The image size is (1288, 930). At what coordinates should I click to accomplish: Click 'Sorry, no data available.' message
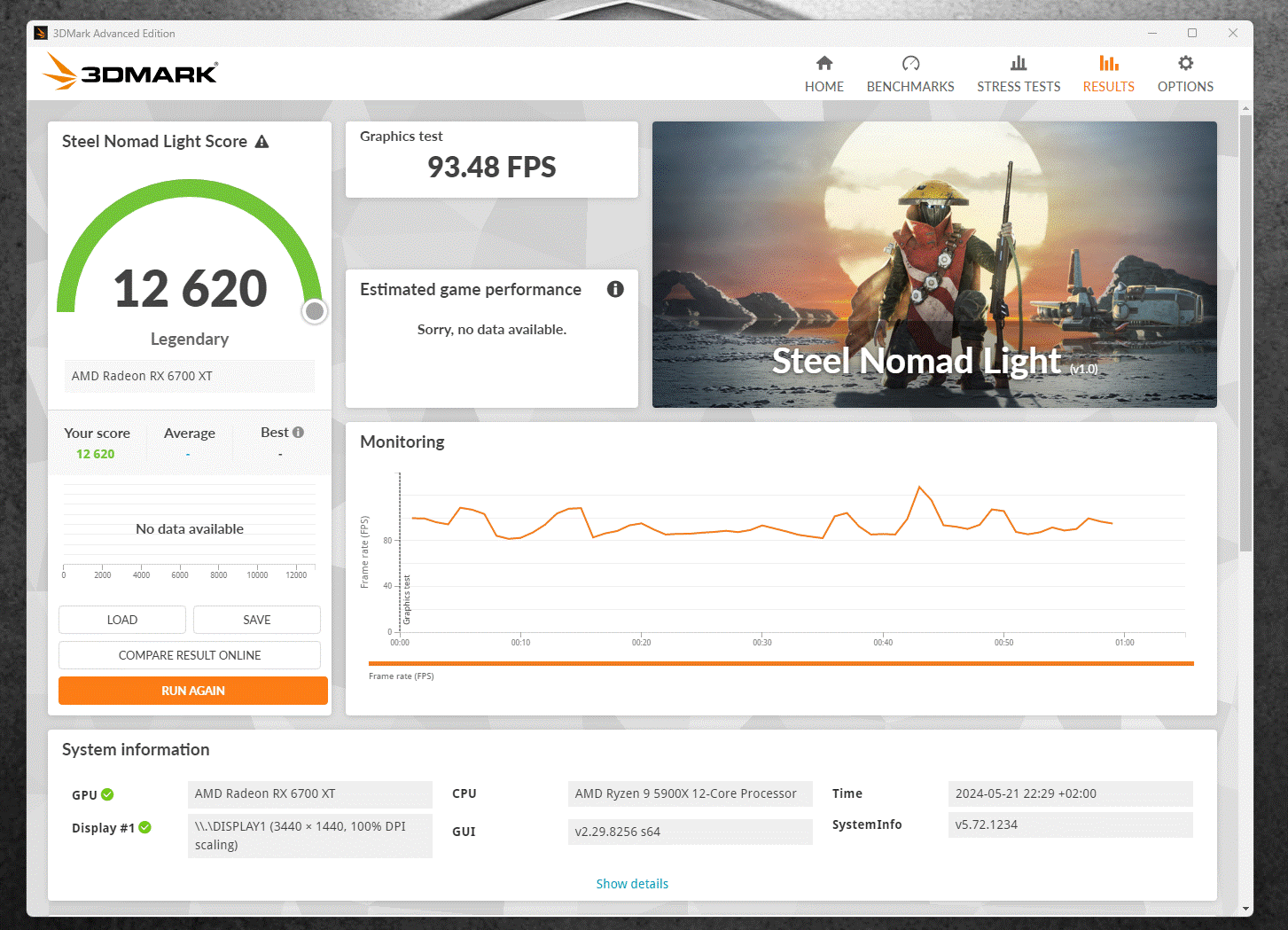click(492, 330)
